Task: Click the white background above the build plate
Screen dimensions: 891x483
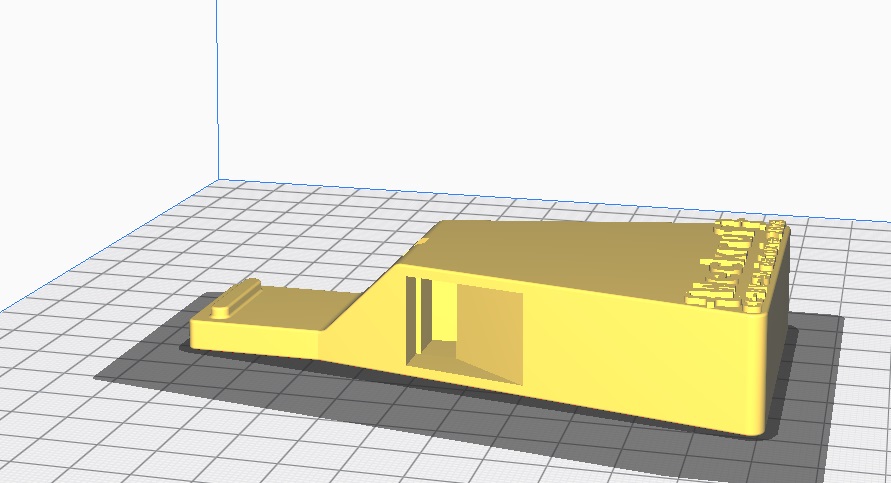Action: pos(550,90)
